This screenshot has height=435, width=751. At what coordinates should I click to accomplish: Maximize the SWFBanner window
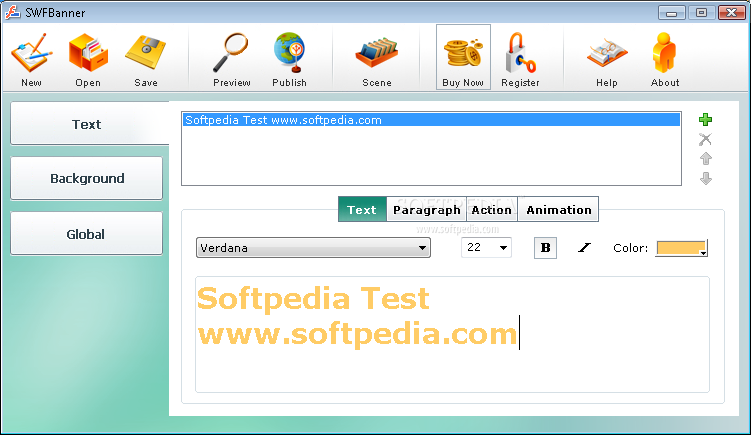coord(701,12)
